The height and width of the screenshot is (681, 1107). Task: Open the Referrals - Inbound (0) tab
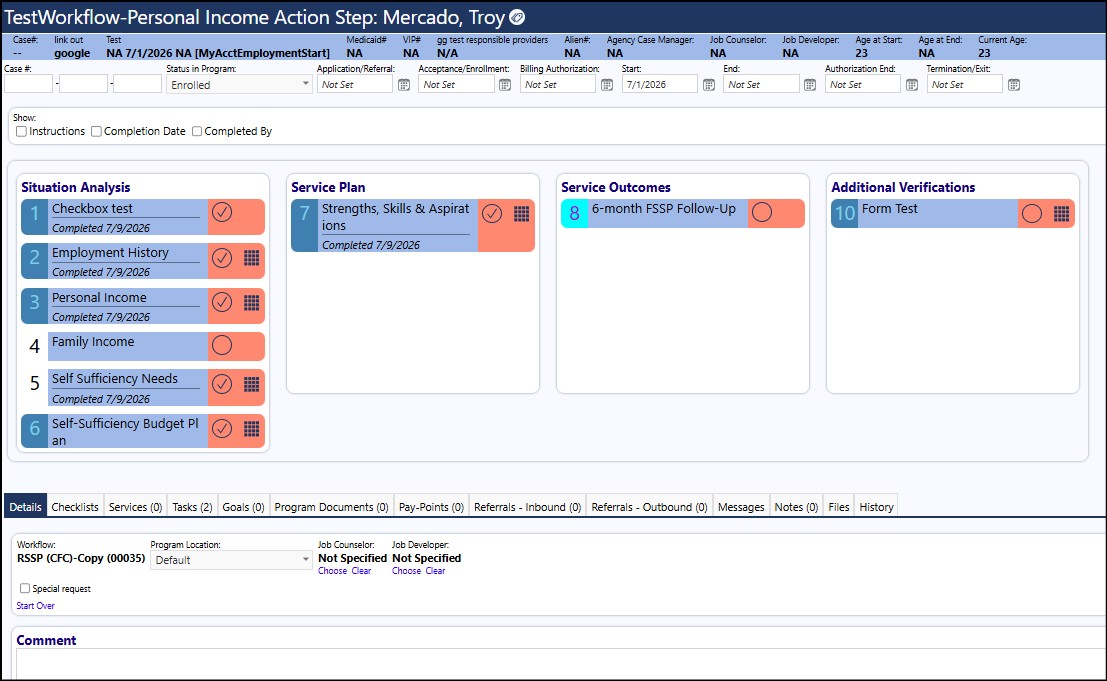527,507
